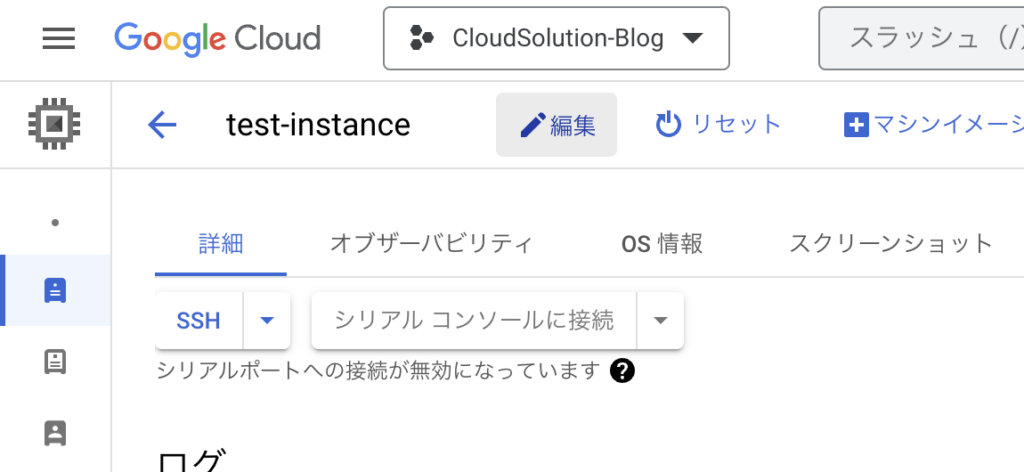Click the 編集 pencil button

[x=556, y=125]
